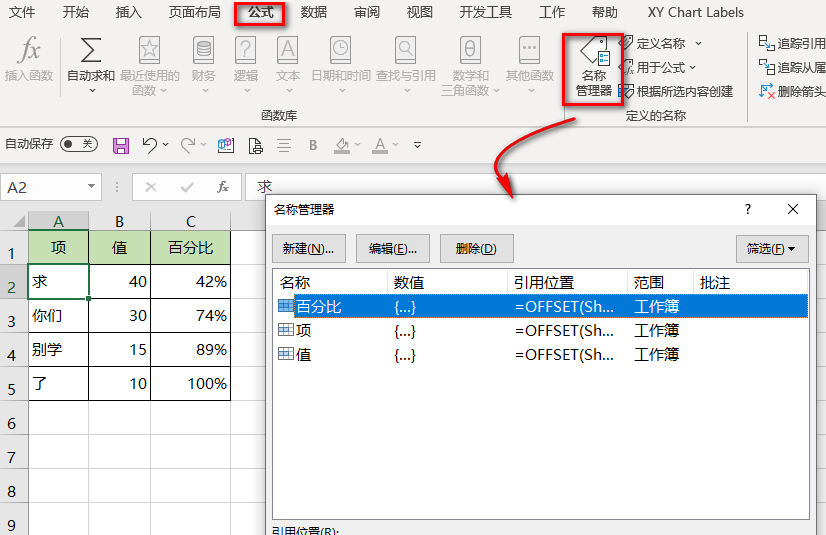Switch to the Developer (开发工具) tab

486,12
